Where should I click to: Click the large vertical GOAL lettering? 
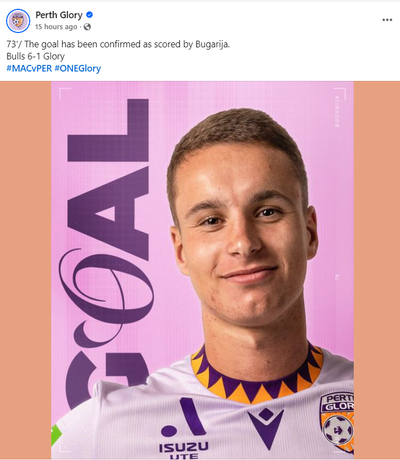point(107,253)
